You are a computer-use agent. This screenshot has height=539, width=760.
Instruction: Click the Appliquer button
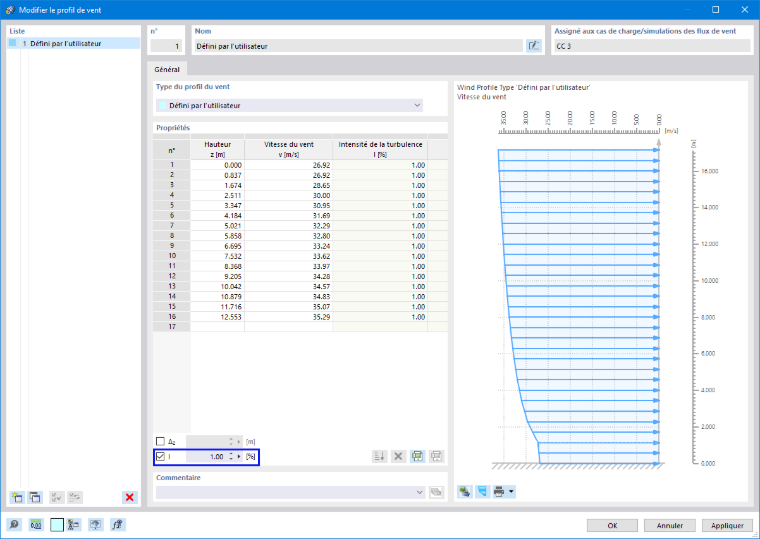click(x=727, y=525)
